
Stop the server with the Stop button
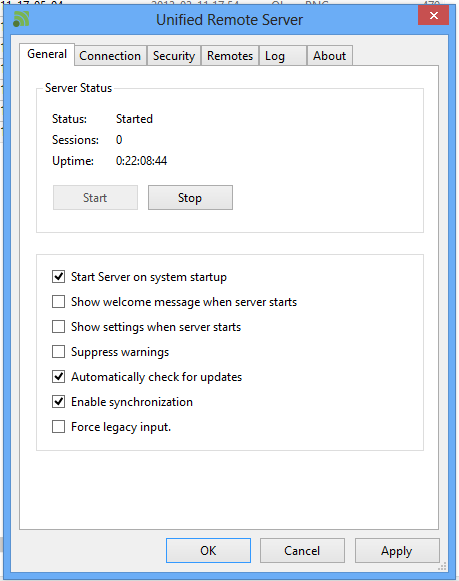190,198
